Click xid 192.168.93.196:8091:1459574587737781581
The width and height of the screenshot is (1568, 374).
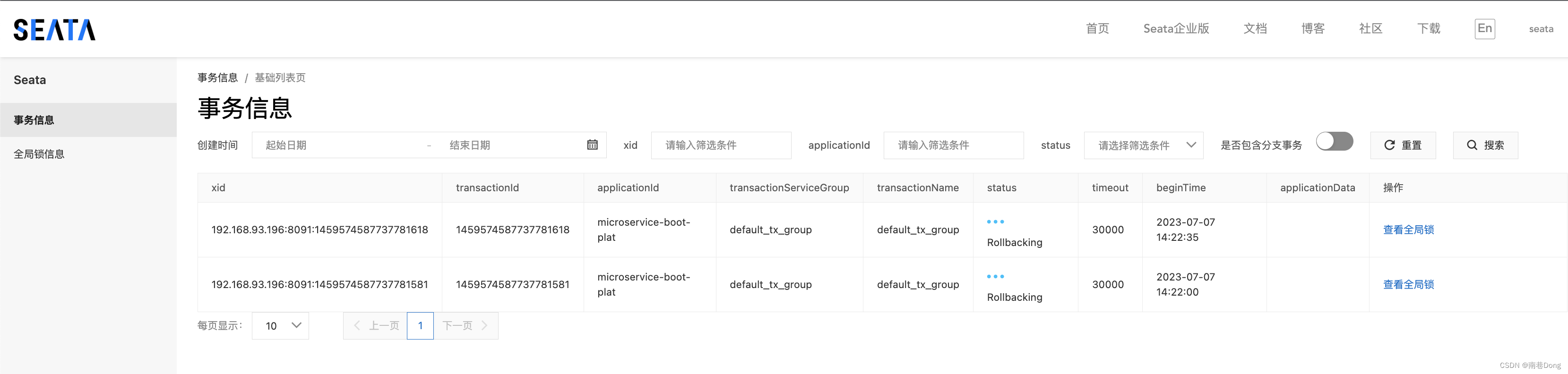(319, 285)
